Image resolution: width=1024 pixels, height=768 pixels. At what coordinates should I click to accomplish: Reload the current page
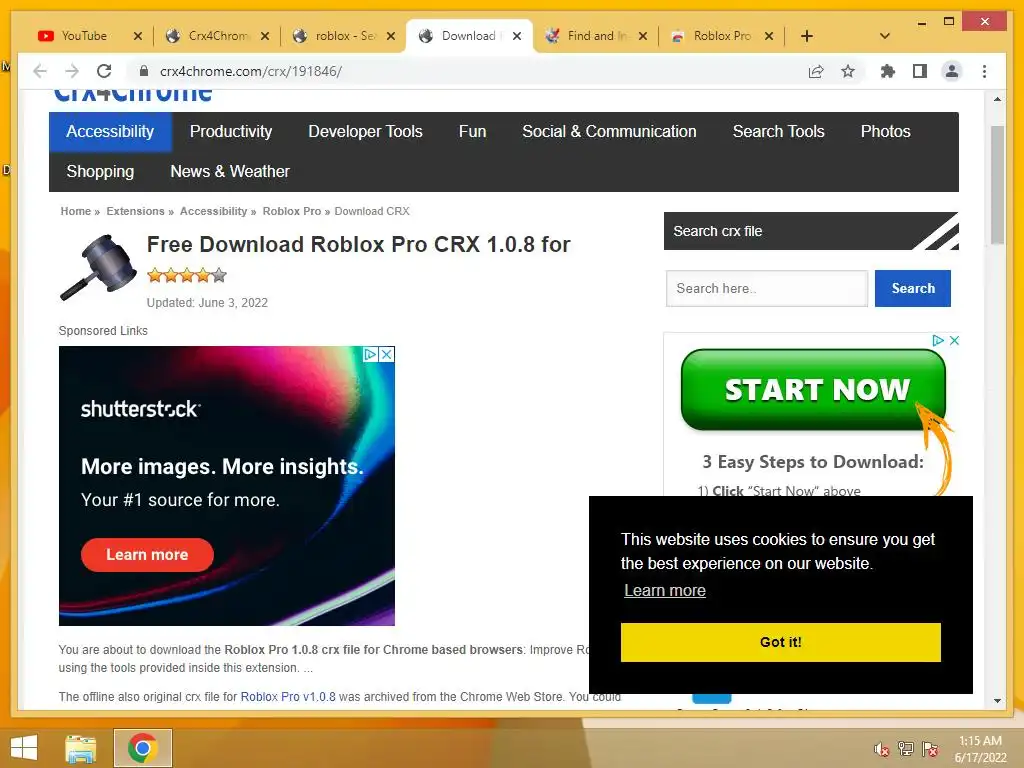[104, 71]
